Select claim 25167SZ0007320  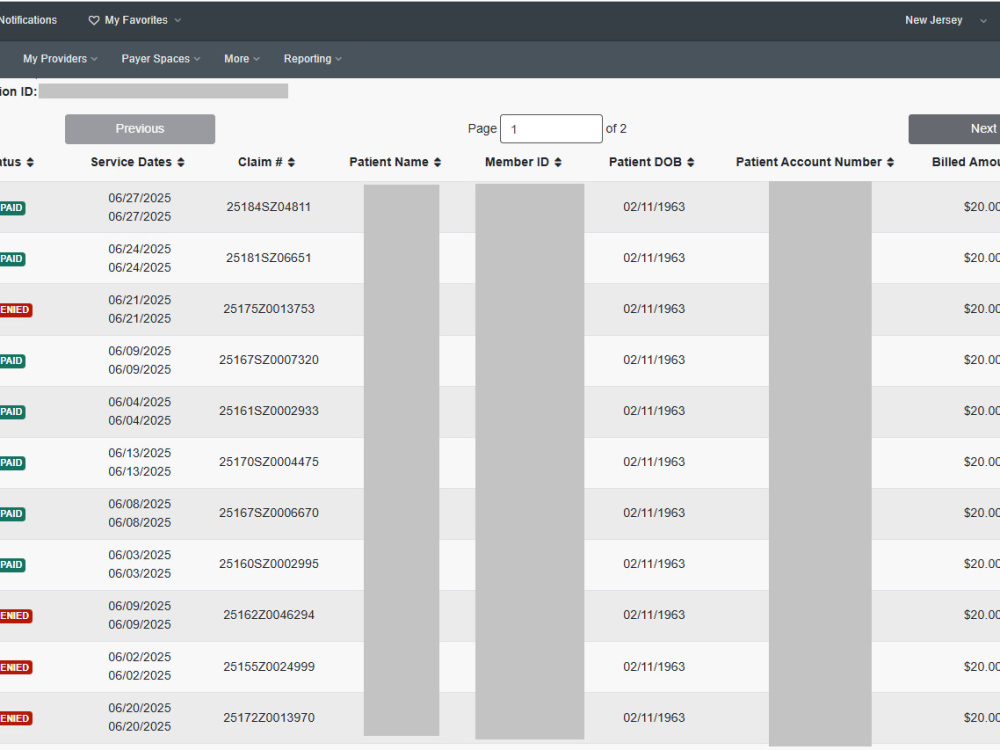[x=268, y=360]
